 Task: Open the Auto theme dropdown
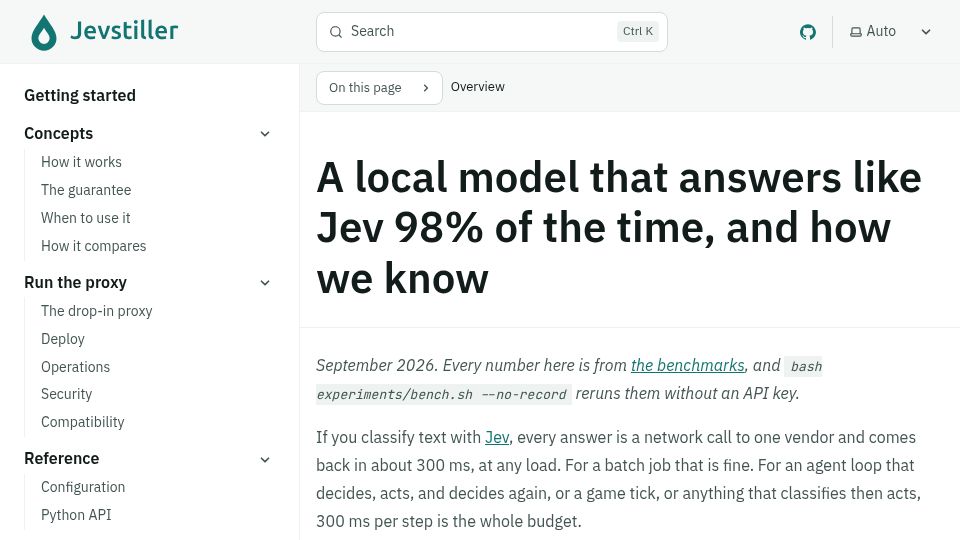890,32
